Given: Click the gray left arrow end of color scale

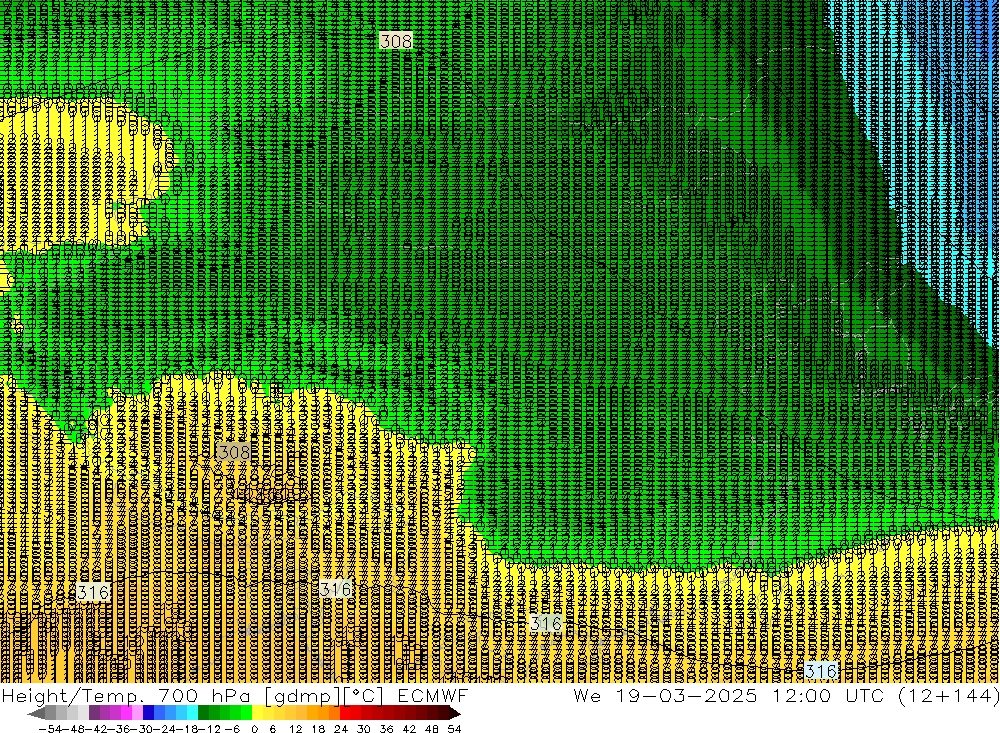Looking at the screenshot, I should 36,714.
